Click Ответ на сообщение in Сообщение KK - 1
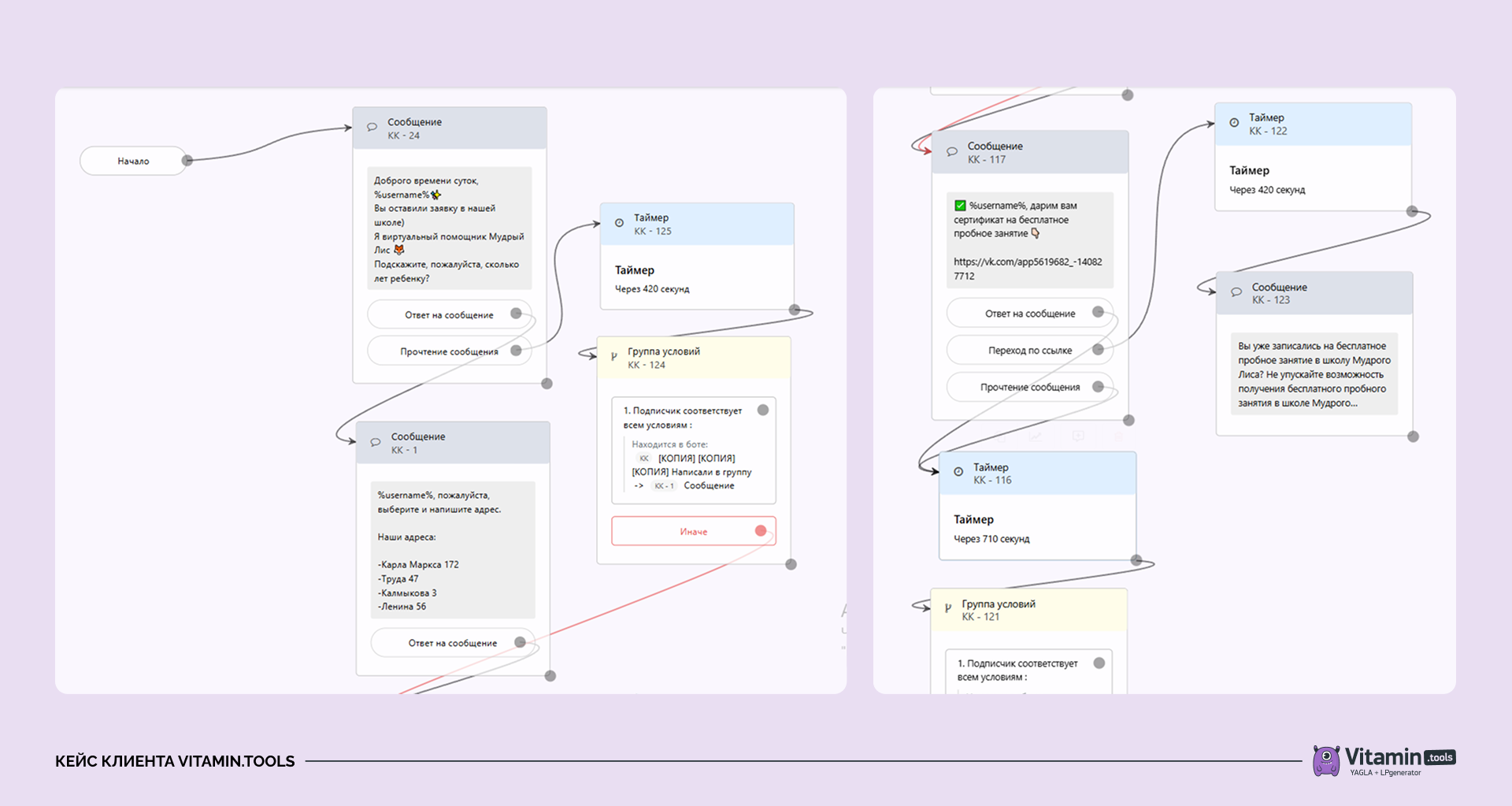Screen dimensions: 1512x806 [x=453, y=643]
